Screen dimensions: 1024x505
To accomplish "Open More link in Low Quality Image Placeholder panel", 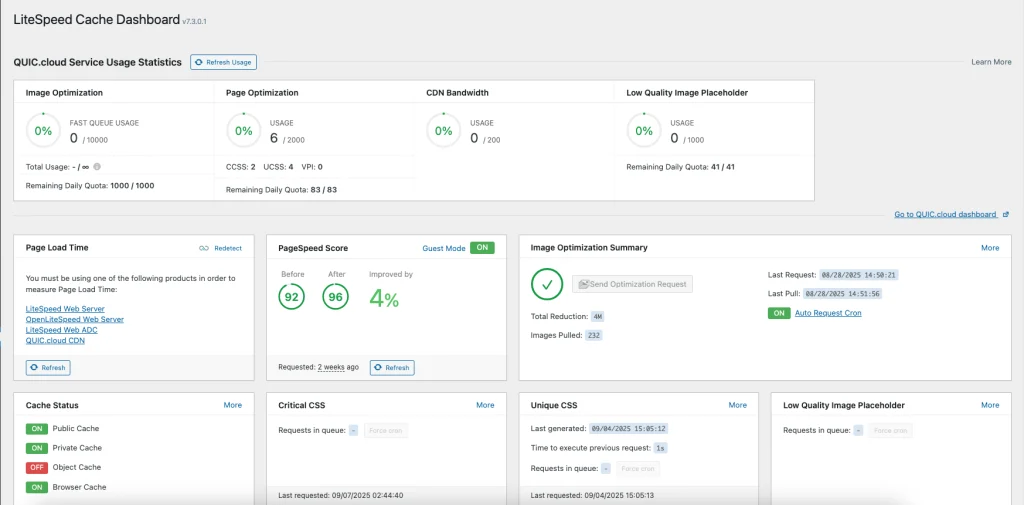I will [x=990, y=405].
